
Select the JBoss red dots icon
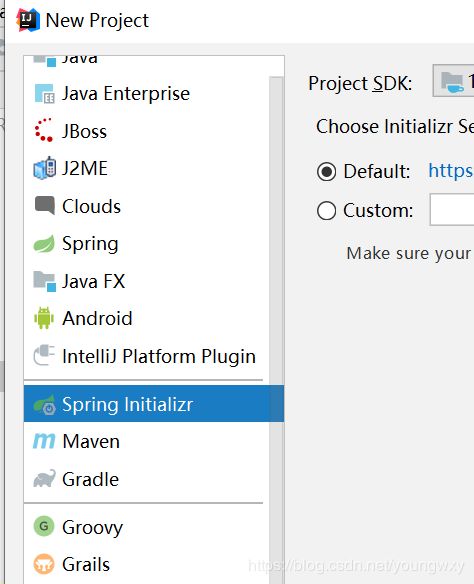pos(44,130)
